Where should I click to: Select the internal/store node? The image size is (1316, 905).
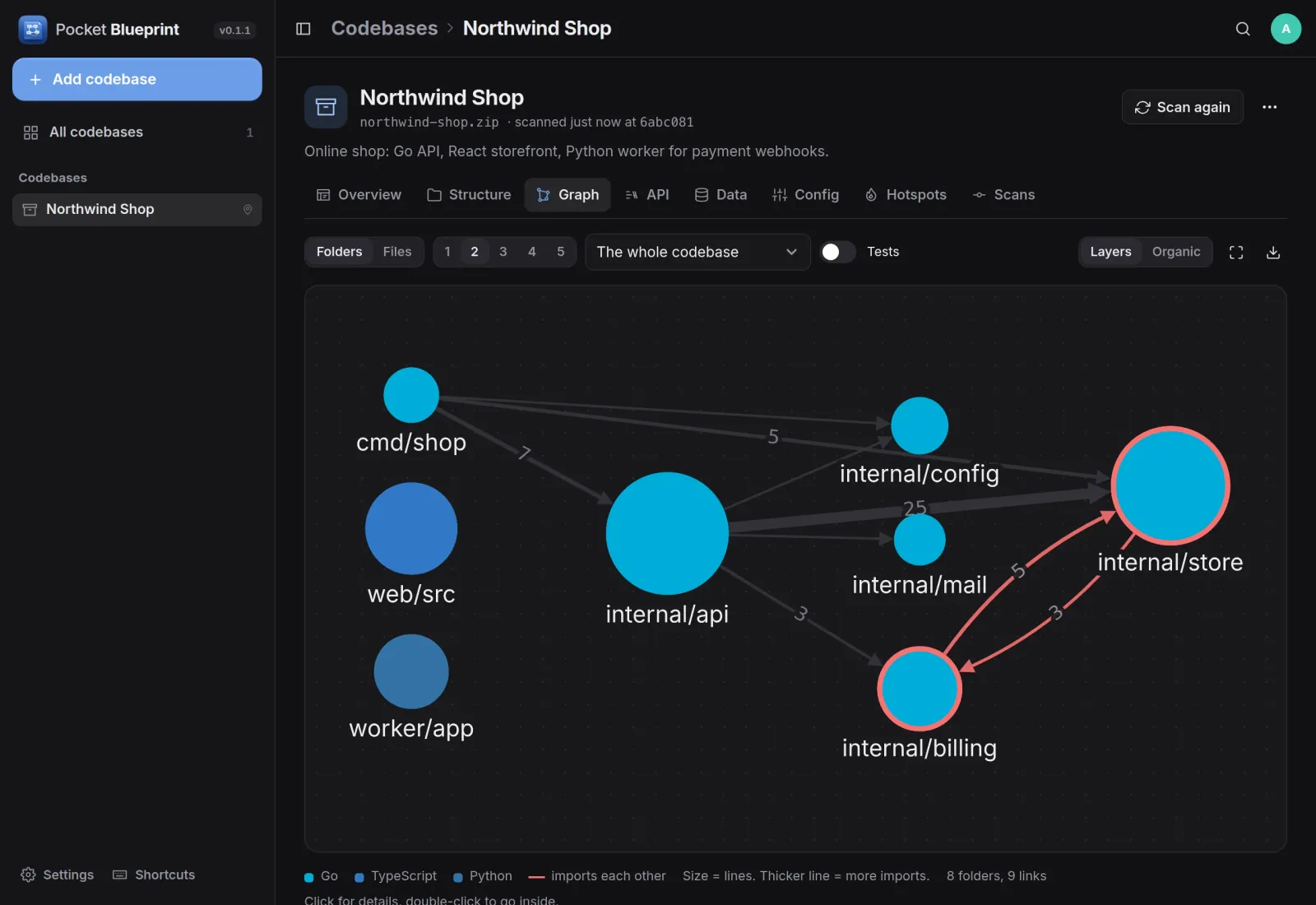click(1170, 485)
